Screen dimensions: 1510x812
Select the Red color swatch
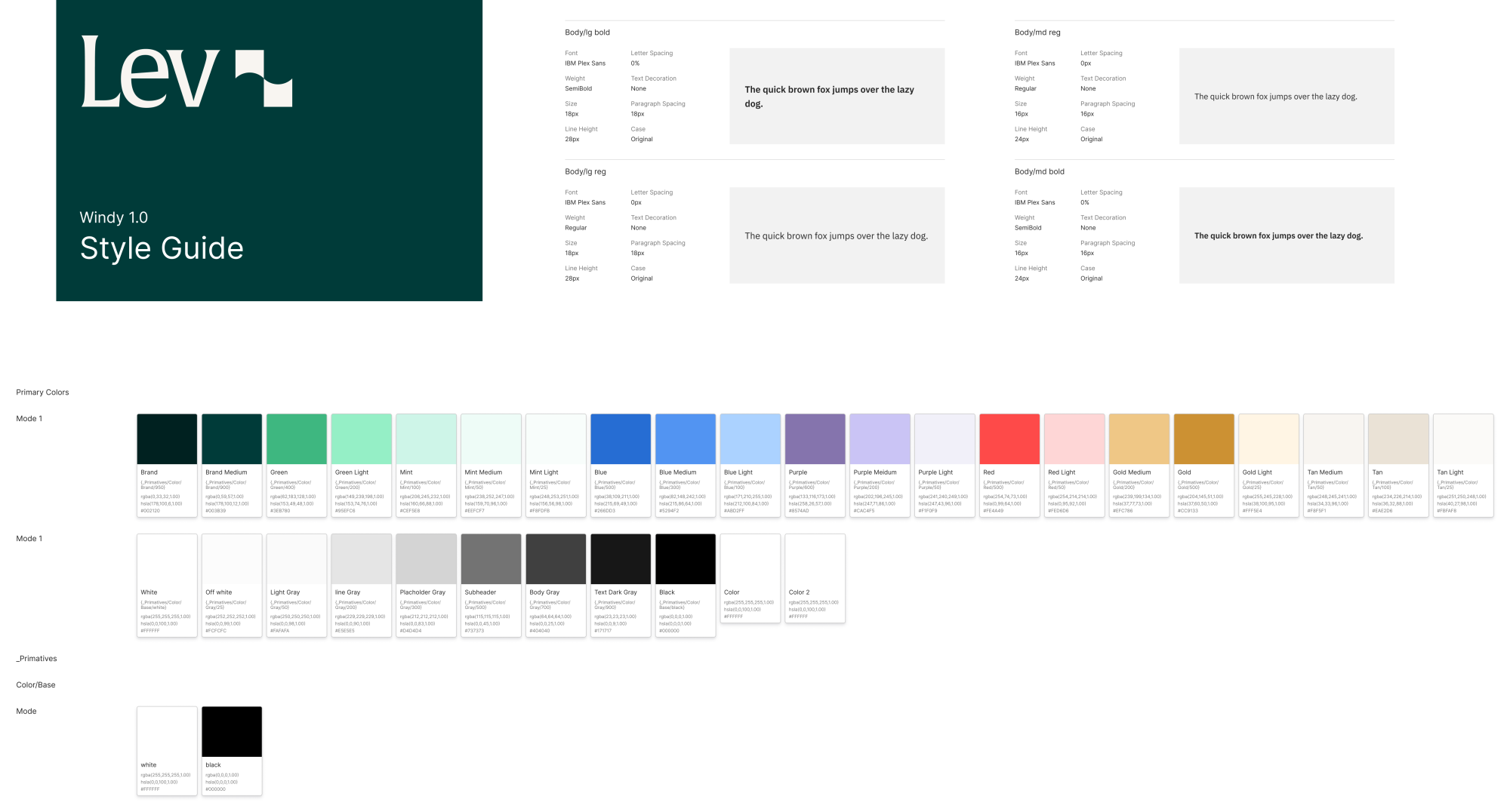tap(1009, 439)
